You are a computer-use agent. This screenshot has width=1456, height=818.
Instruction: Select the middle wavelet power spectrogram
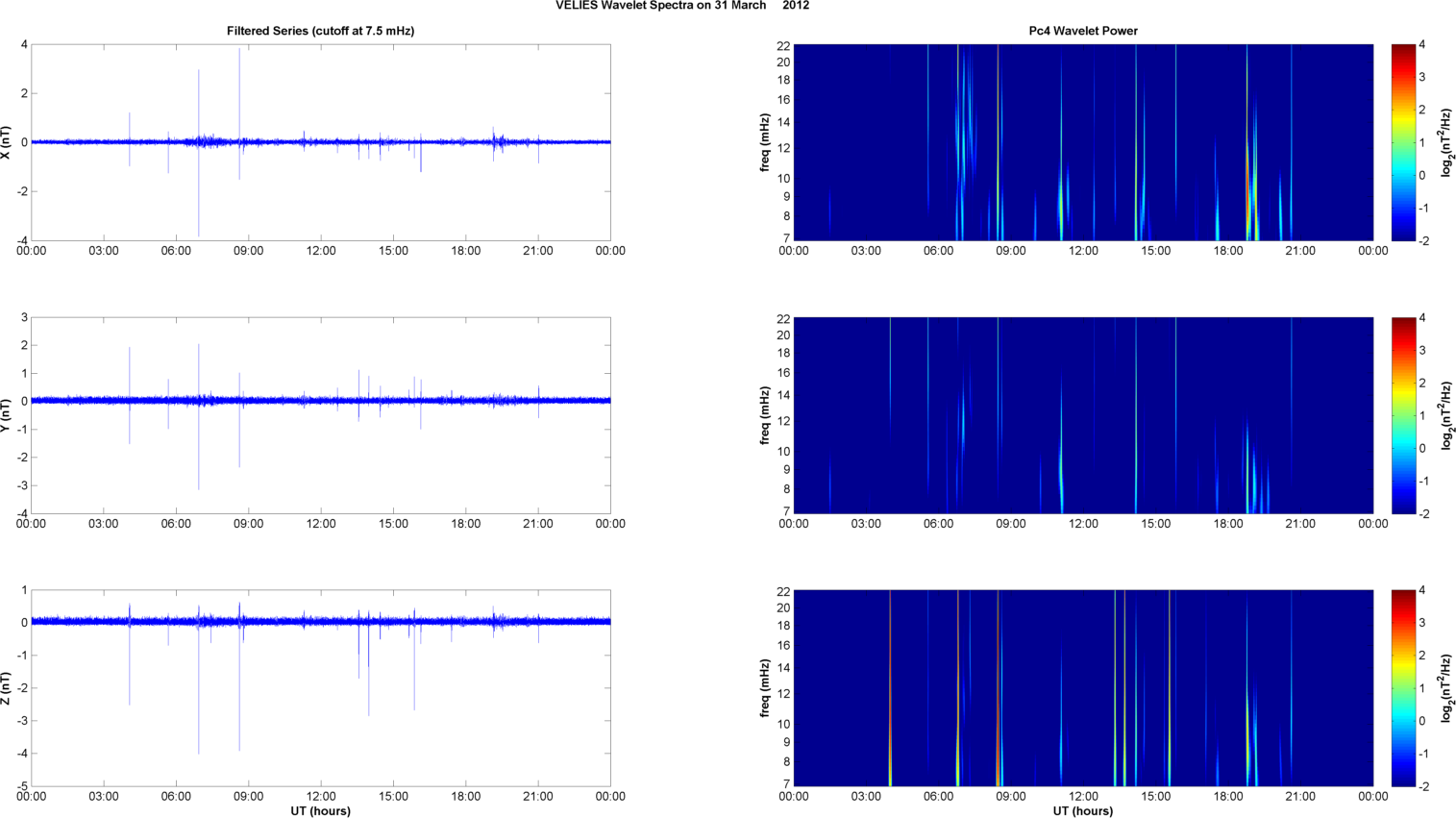tap(1082, 415)
